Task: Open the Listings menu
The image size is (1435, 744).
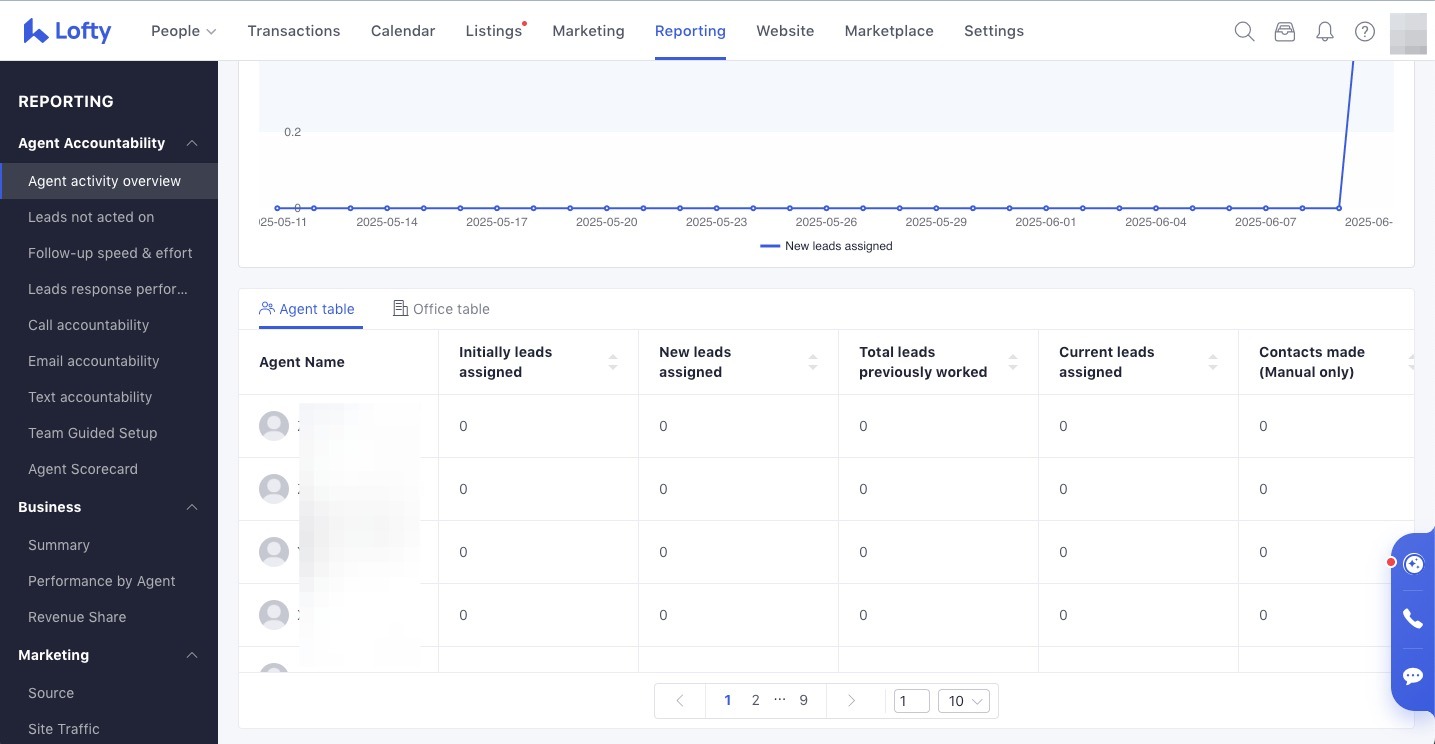Action: (494, 31)
